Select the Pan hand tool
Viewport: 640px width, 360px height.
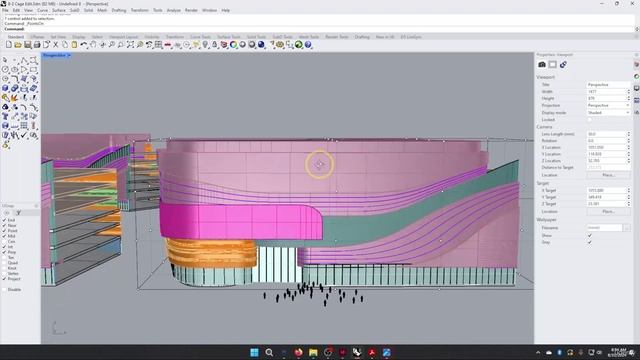(93, 44)
